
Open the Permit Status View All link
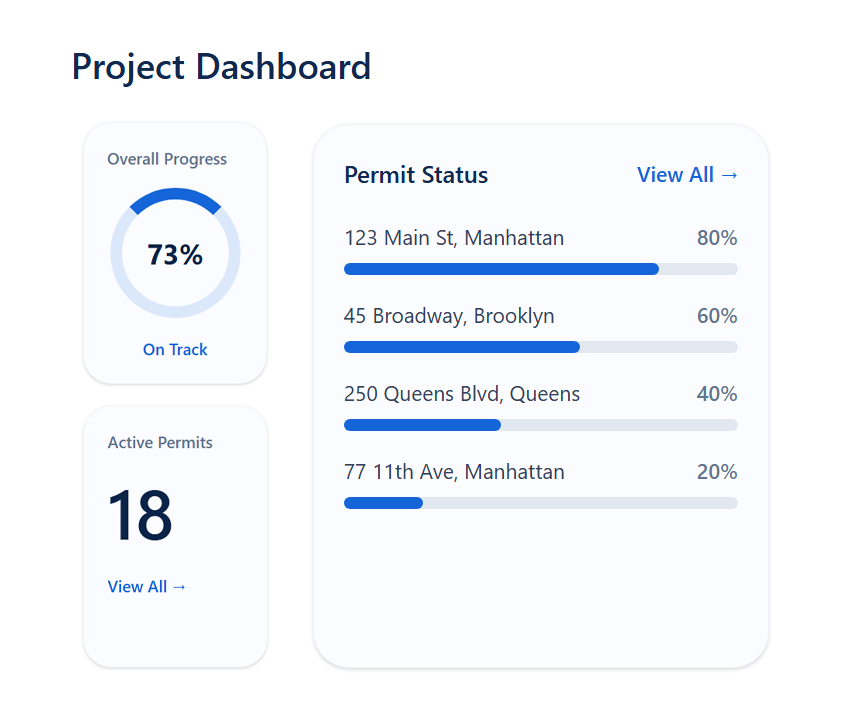tap(687, 175)
